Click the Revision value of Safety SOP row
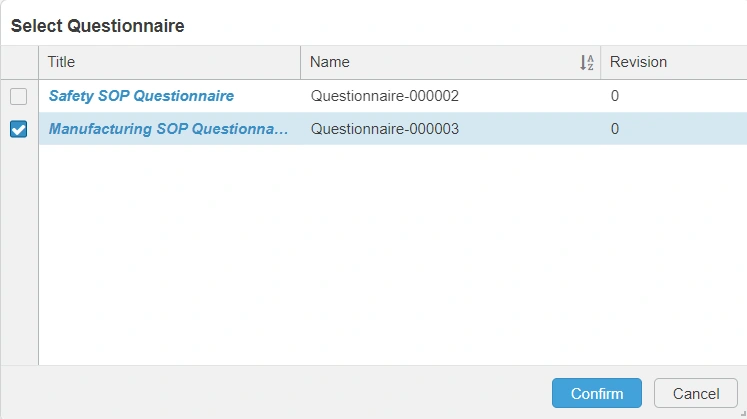The height and width of the screenshot is (419, 747). [x=615, y=96]
